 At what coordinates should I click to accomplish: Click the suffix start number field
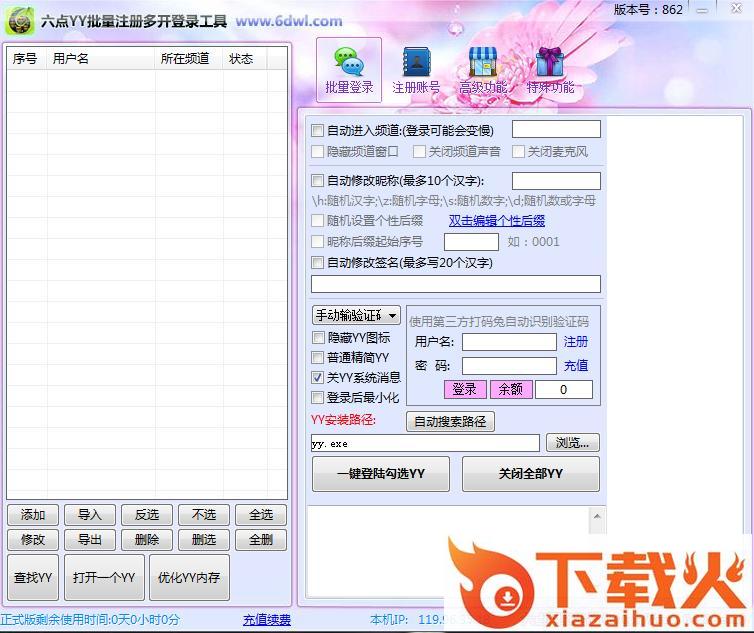[x=471, y=242]
